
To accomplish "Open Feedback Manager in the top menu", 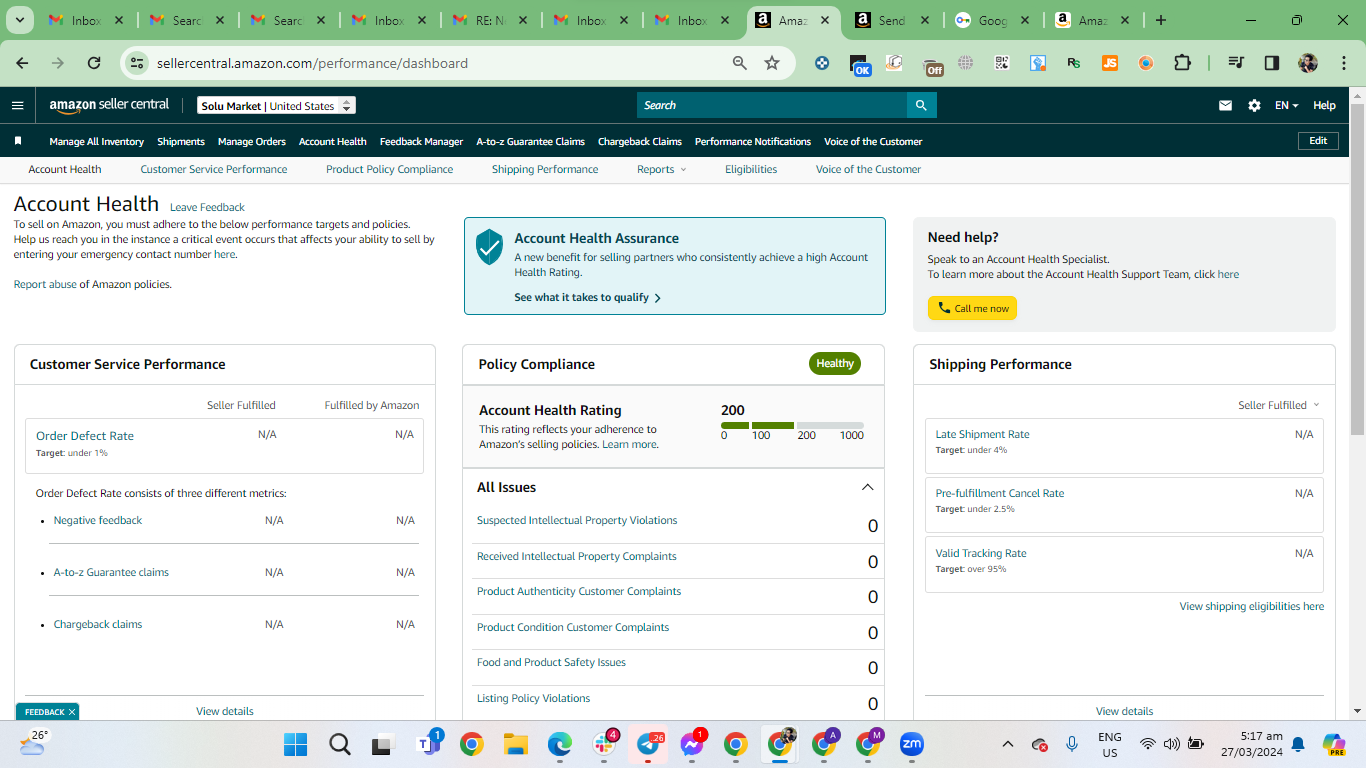I will click(x=421, y=141).
